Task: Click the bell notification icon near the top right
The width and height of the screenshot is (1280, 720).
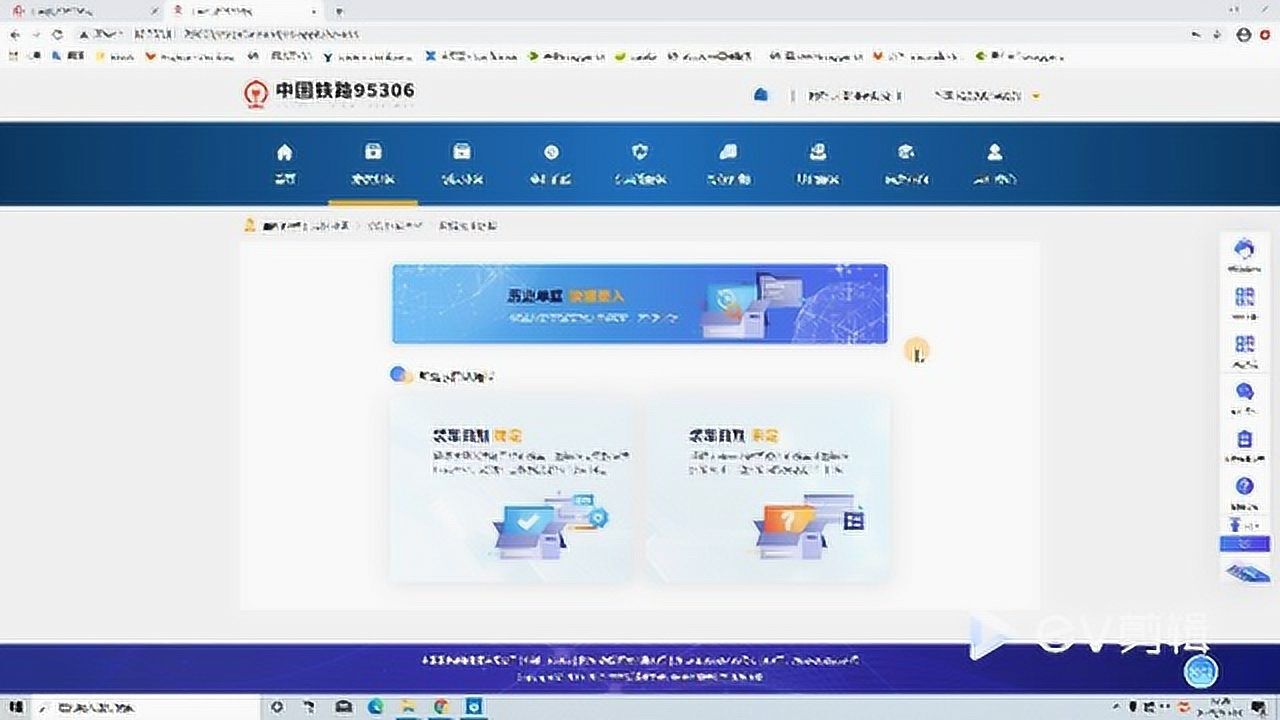Action: click(x=760, y=93)
